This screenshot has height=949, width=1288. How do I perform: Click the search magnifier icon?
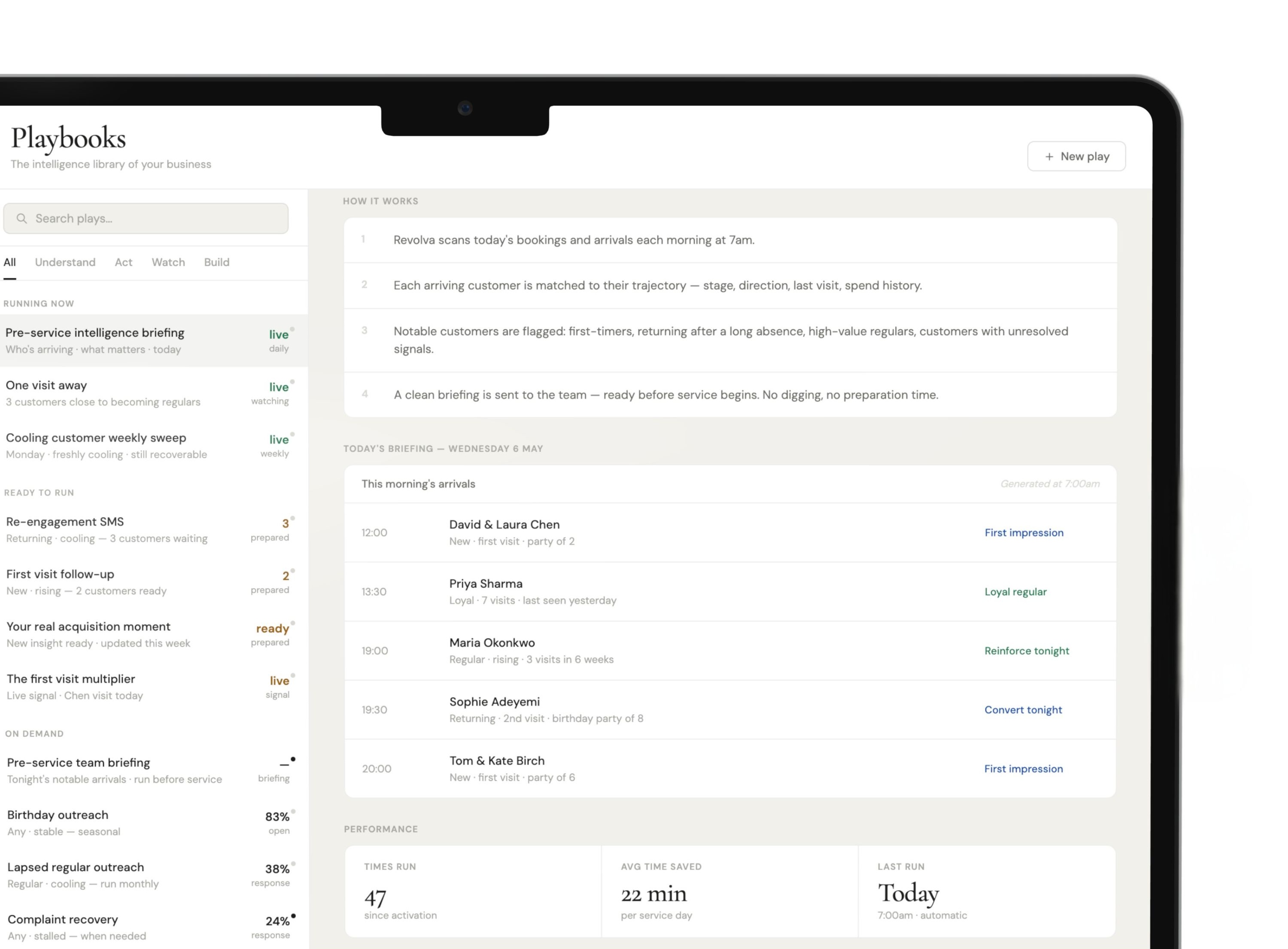pyautogui.click(x=22, y=218)
